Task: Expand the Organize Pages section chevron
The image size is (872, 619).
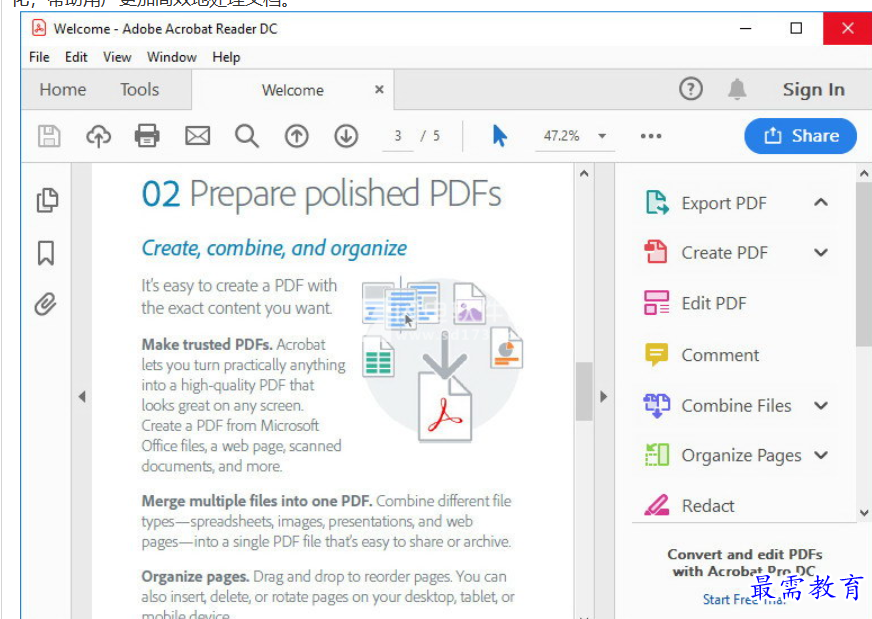Action: (821, 455)
